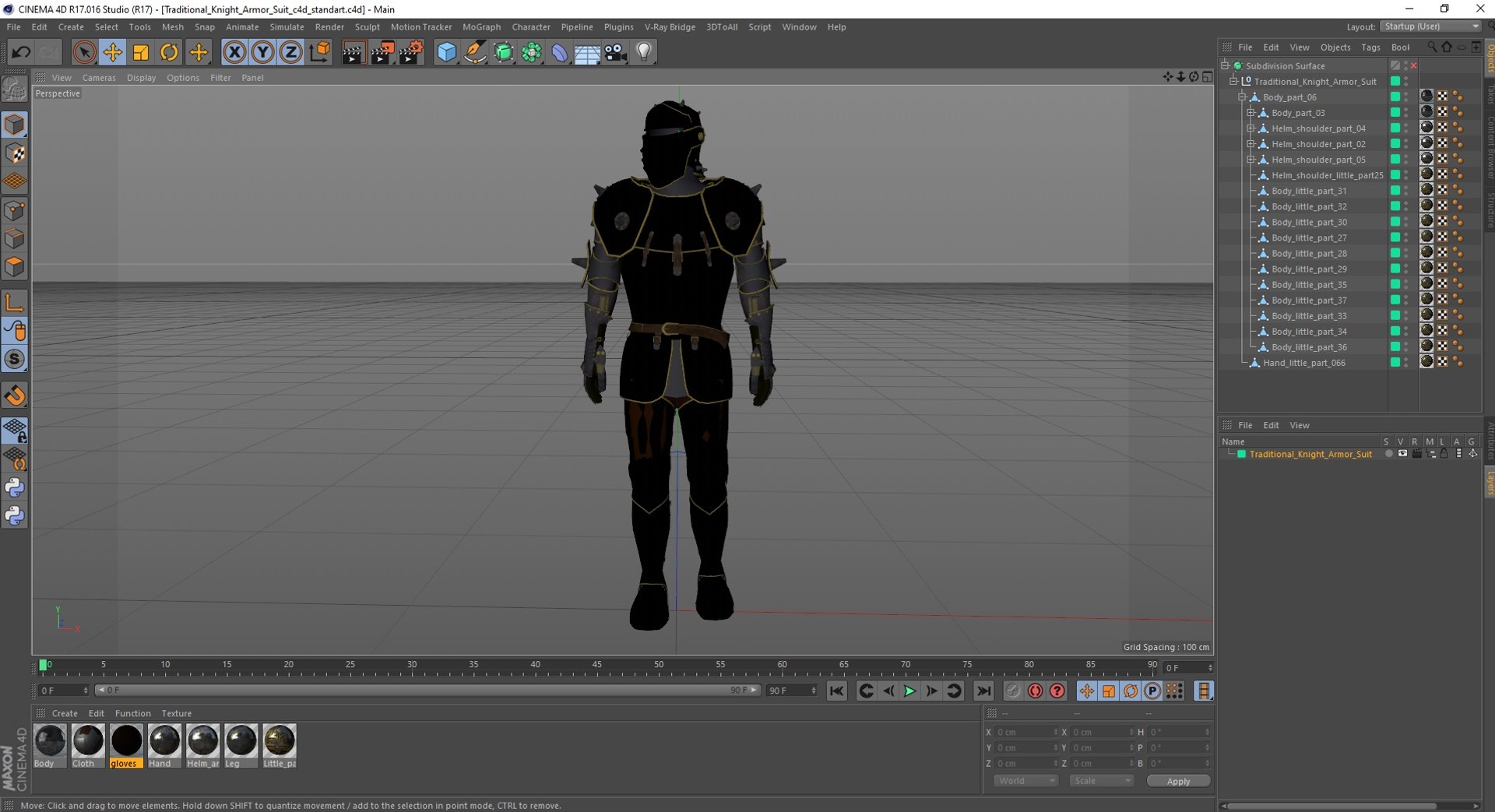Toggle X axis lock
The width and height of the screenshot is (1495, 812).
[x=234, y=52]
